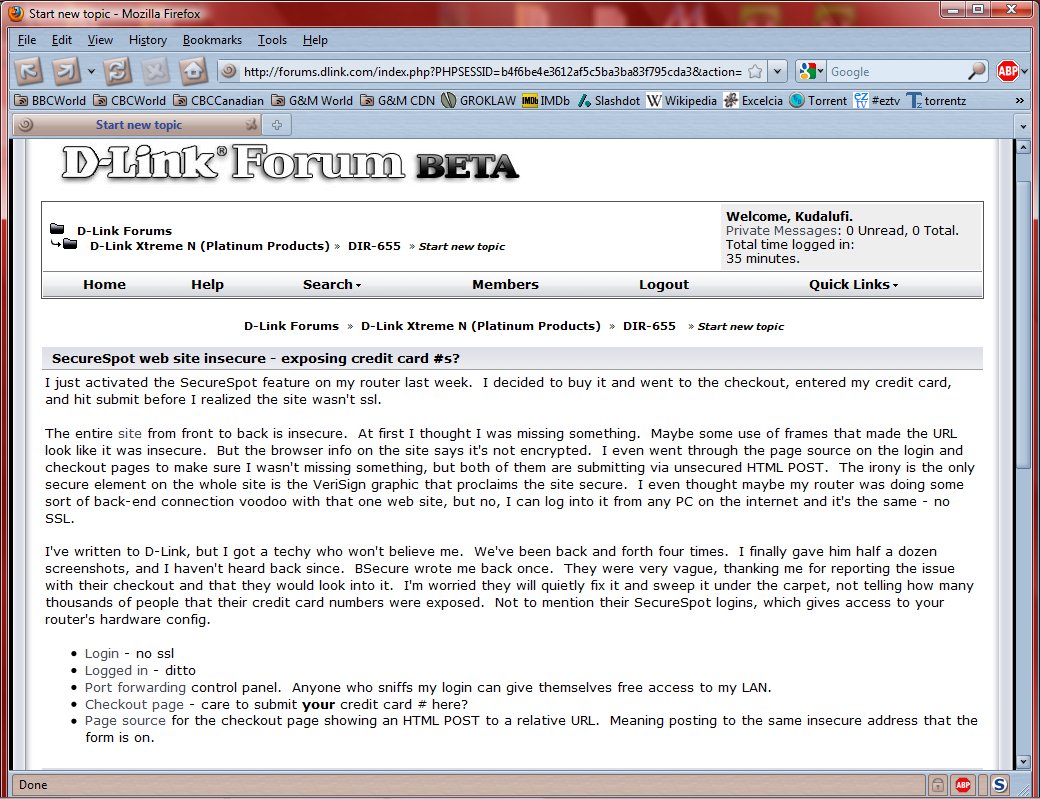Open the Edit menu
1040x799 pixels.
pos(62,40)
